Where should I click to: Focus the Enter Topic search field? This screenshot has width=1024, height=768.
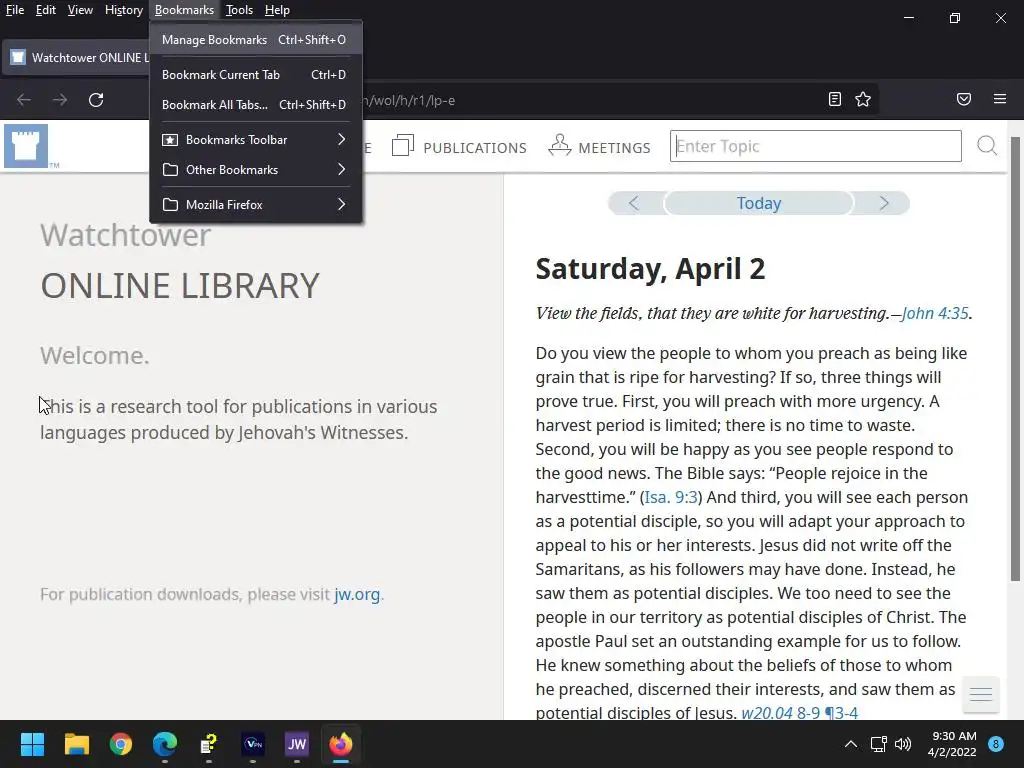point(816,146)
